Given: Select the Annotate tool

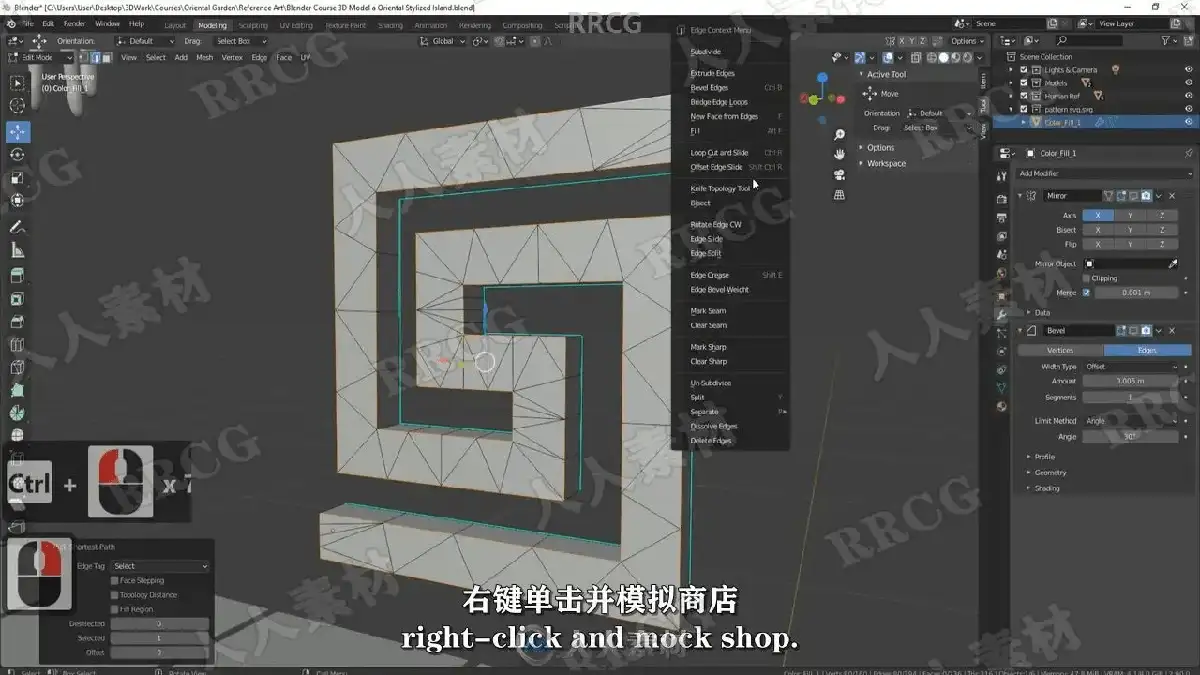Looking at the screenshot, I should [18, 228].
